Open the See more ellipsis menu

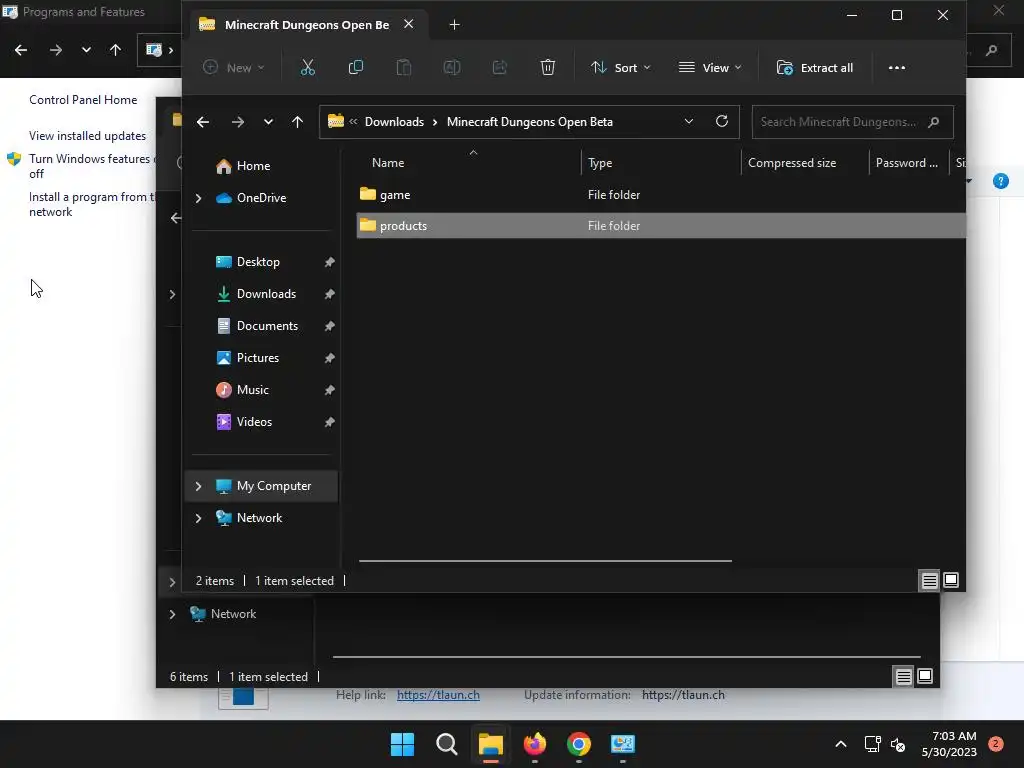coord(897,67)
